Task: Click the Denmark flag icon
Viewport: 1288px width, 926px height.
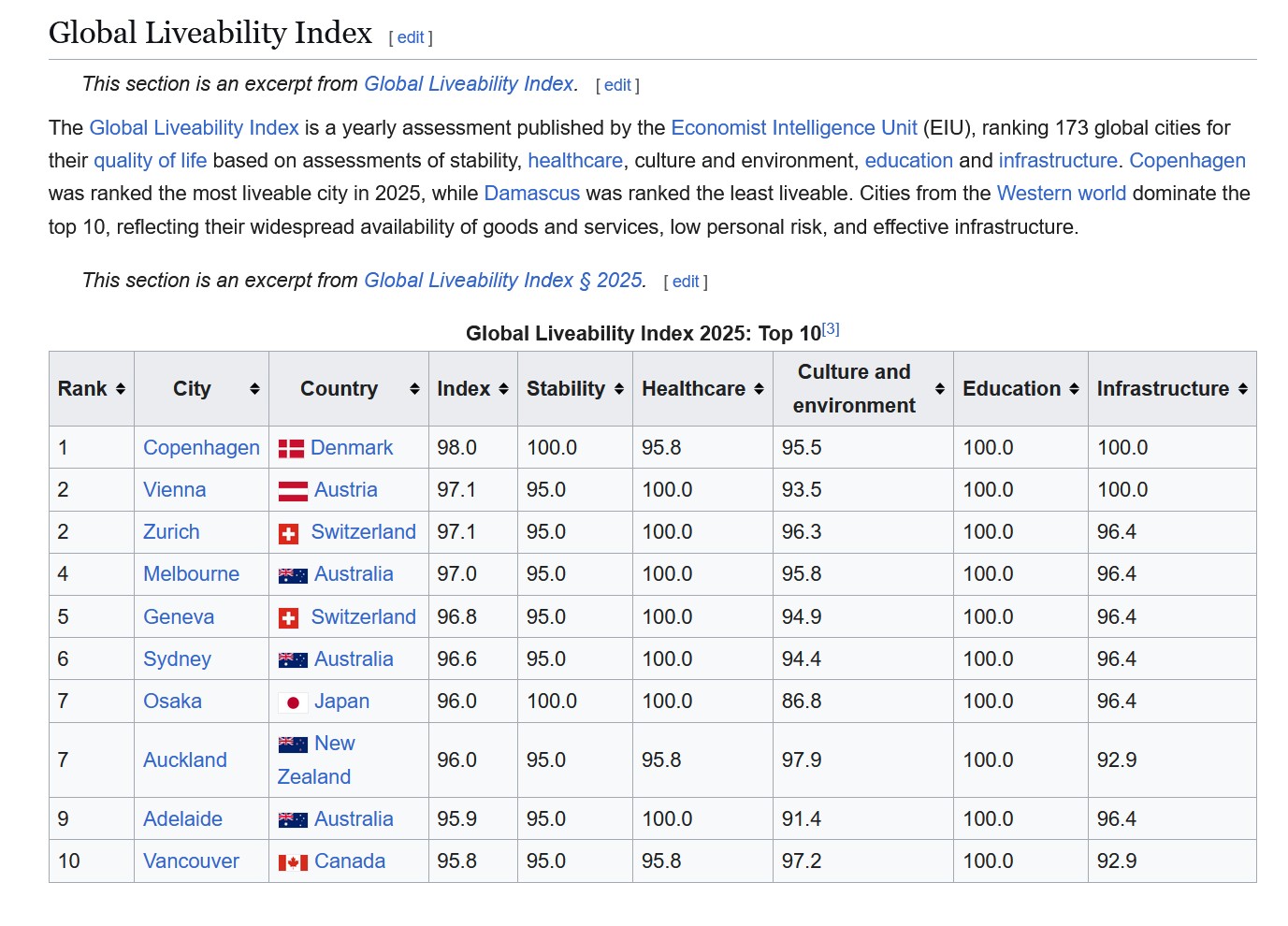Action: 291,449
